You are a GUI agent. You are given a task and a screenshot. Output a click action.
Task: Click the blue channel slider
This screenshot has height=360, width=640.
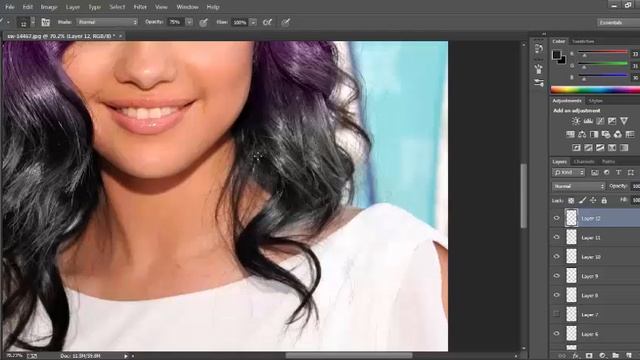tap(603, 76)
